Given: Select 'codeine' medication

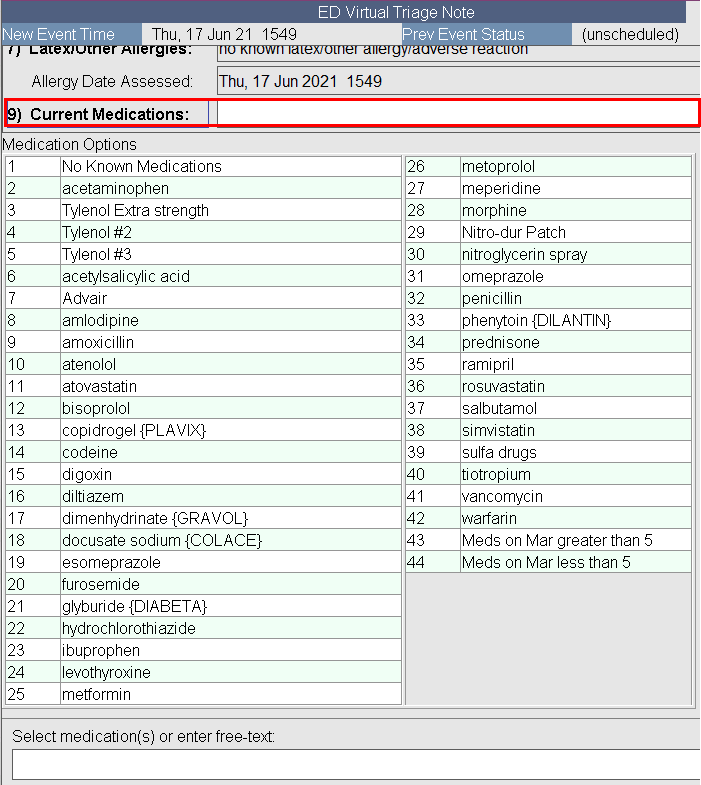Looking at the screenshot, I should [x=203, y=453].
